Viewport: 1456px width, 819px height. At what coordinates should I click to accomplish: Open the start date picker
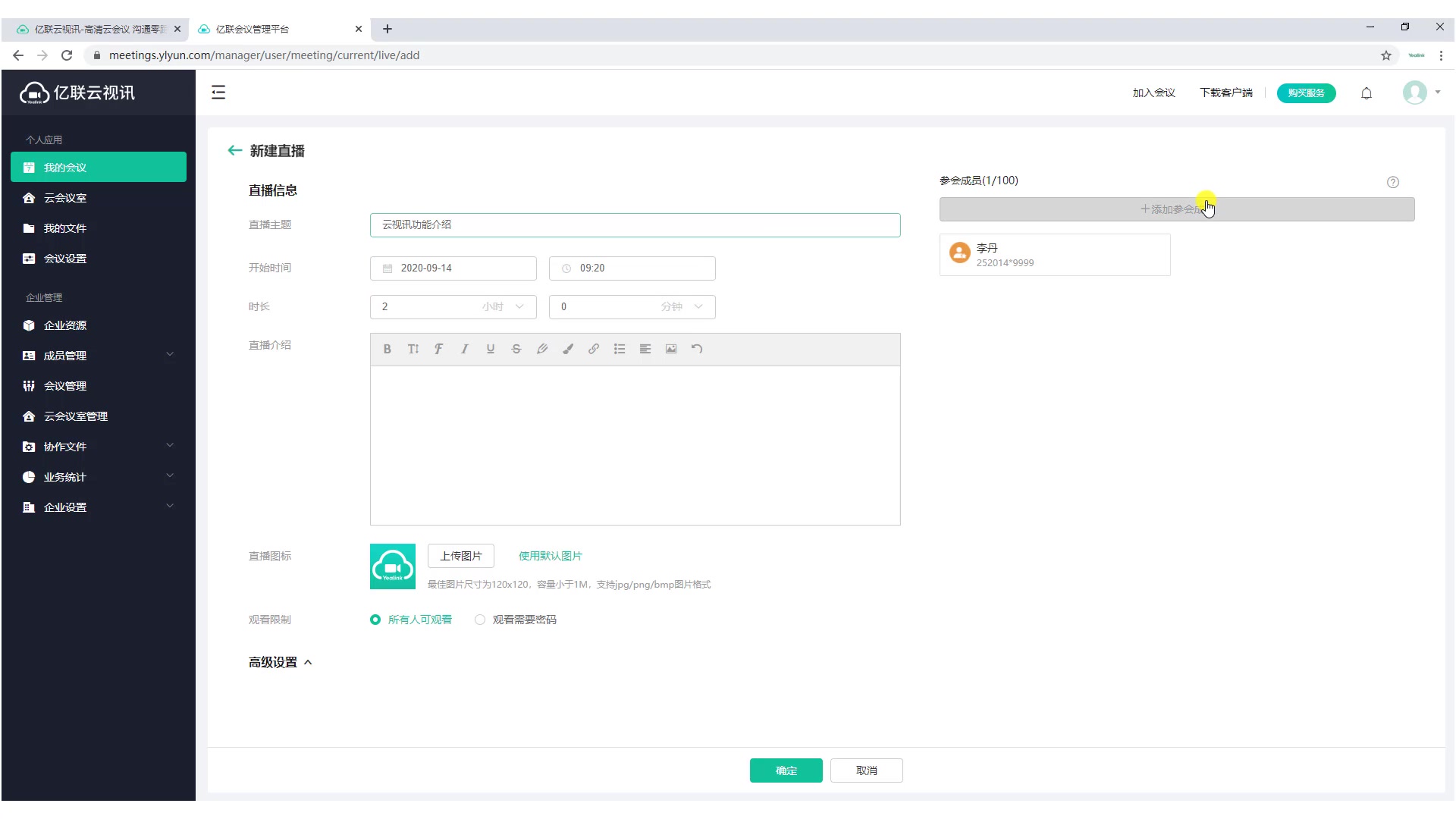tap(453, 268)
